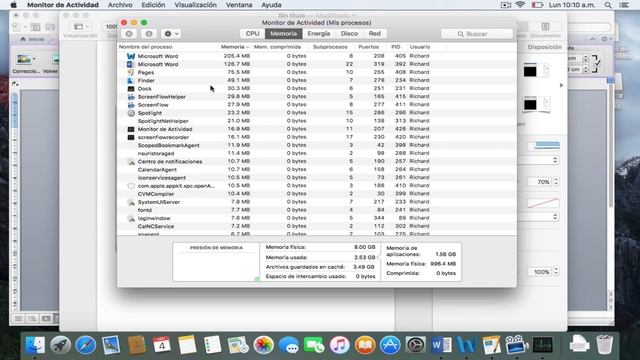Select the Dock process row
This screenshot has width=640, height=360.
tap(317, 88)
